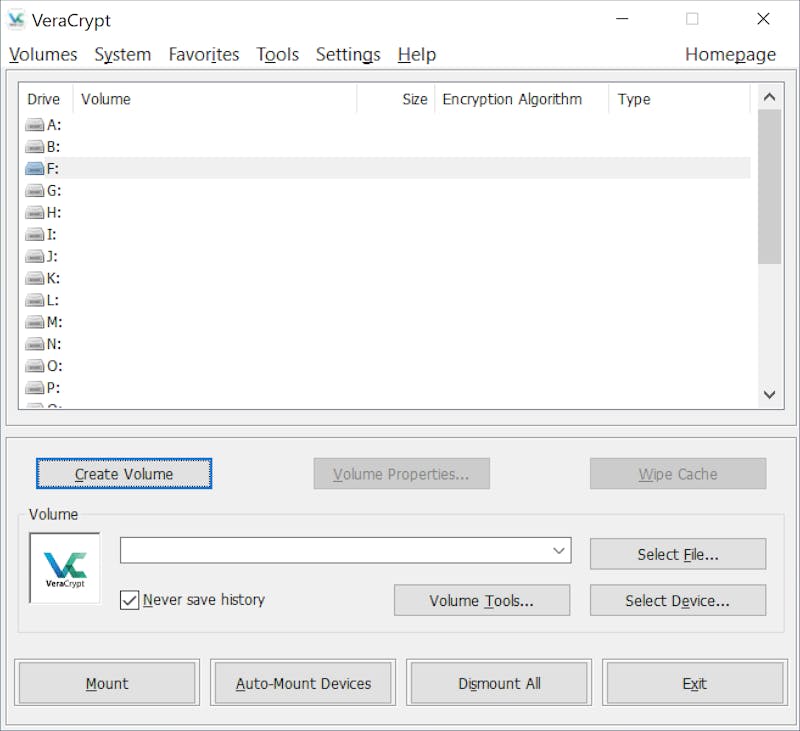
Task: Click the VeraCrypt title bar app icon
Action: pos(16,20)
